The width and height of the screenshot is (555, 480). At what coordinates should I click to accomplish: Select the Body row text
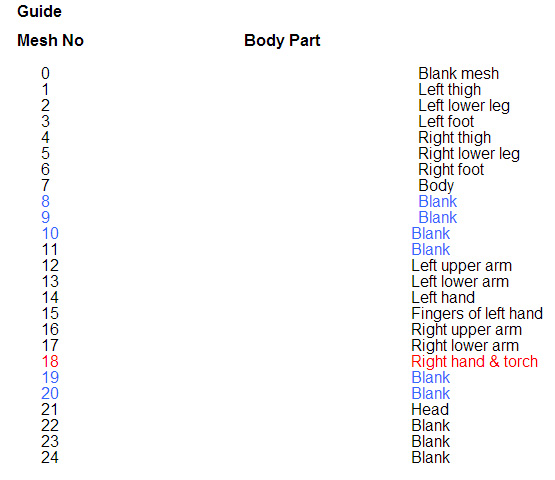[x=436, y=185]
